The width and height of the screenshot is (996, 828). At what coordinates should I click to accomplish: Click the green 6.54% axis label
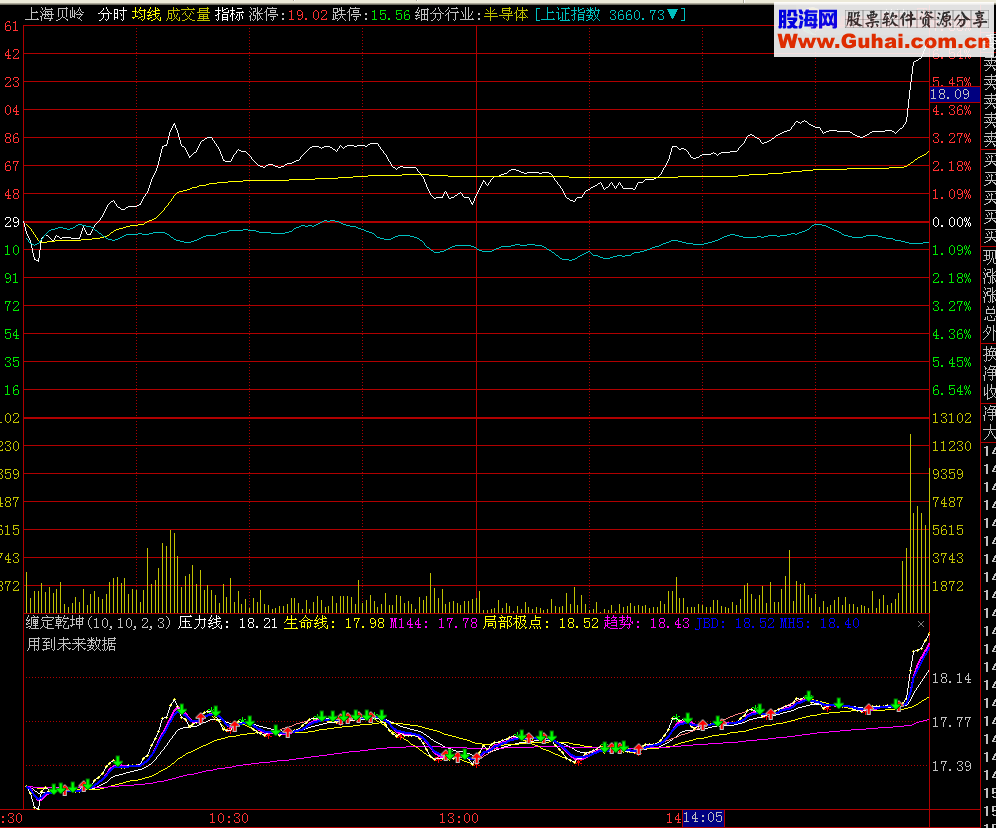pyautogui.click(x=952, y=390)
